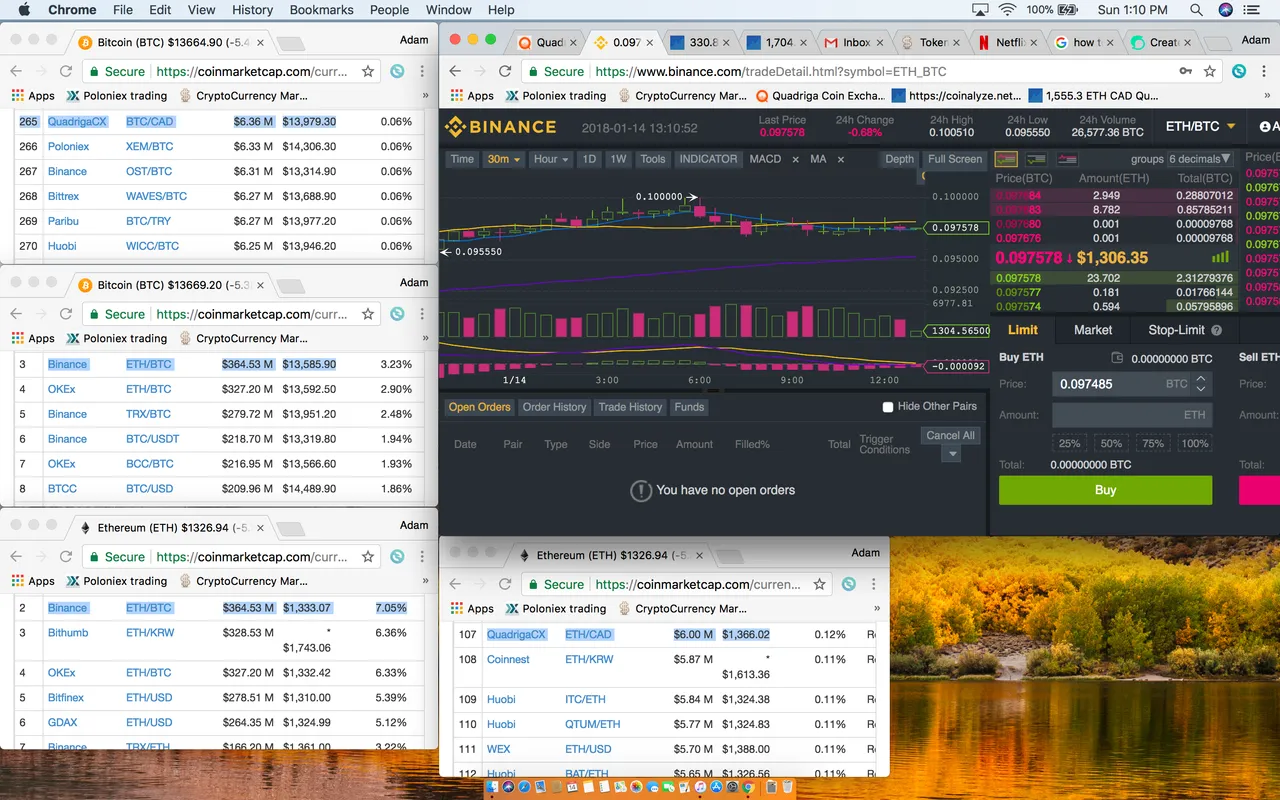Reload the Binance page
The height and width of the screenshot is (800, 1280).
tap(505, 71)
